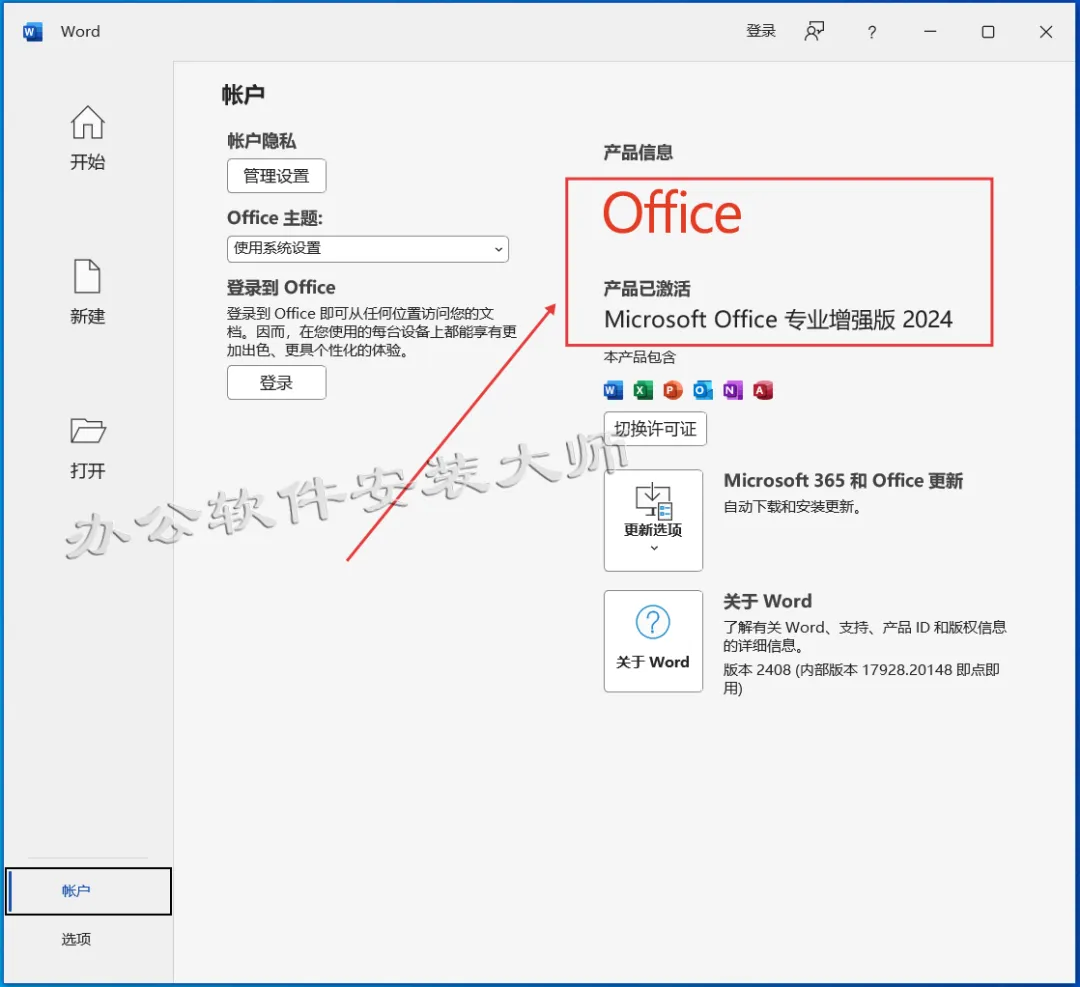Minimize the Word window
The height and width of the screenshot is (987, 1080).
[x=930, y=32]
